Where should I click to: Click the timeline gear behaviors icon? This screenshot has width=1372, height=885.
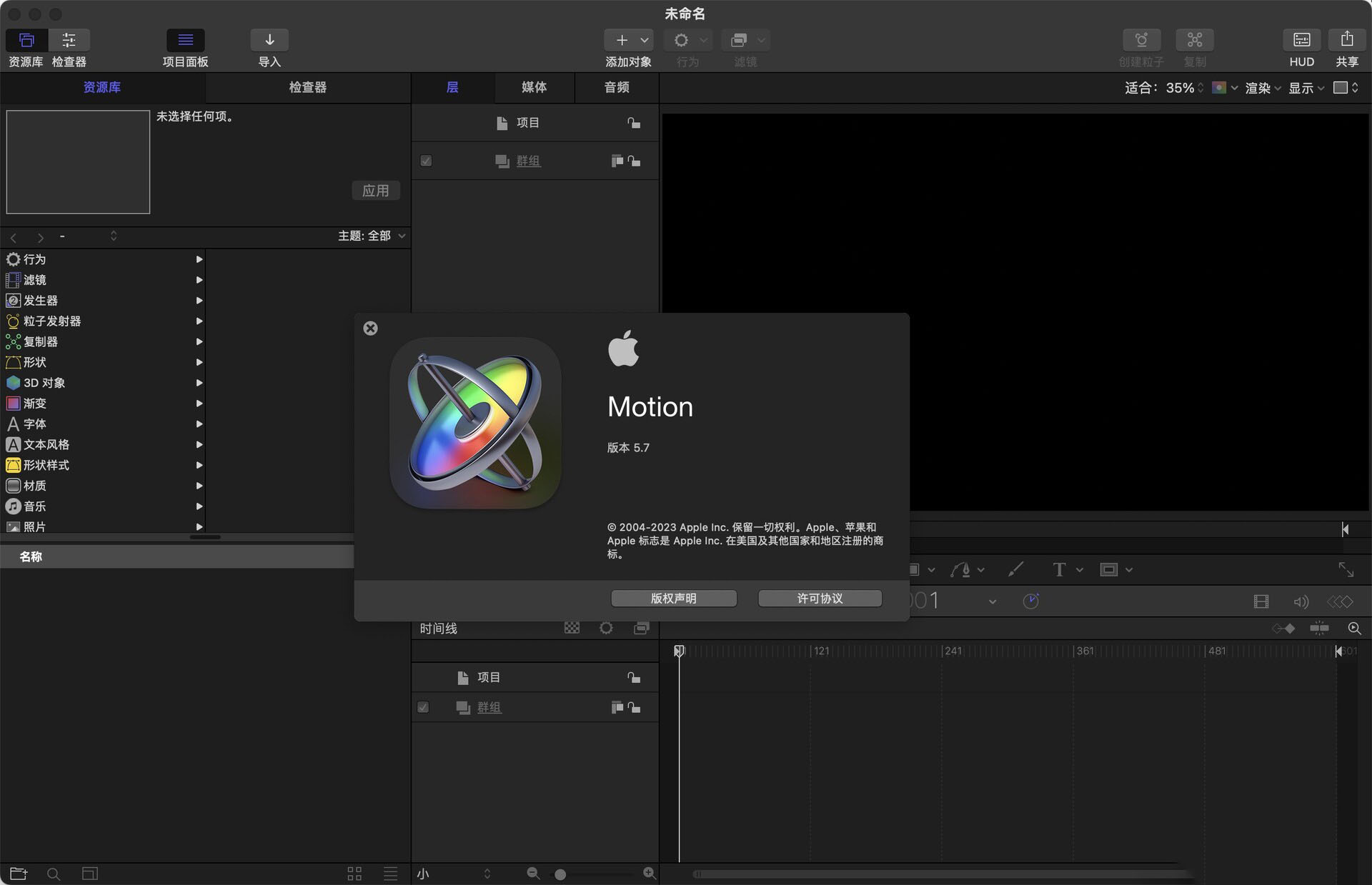(x=606, y=628)
